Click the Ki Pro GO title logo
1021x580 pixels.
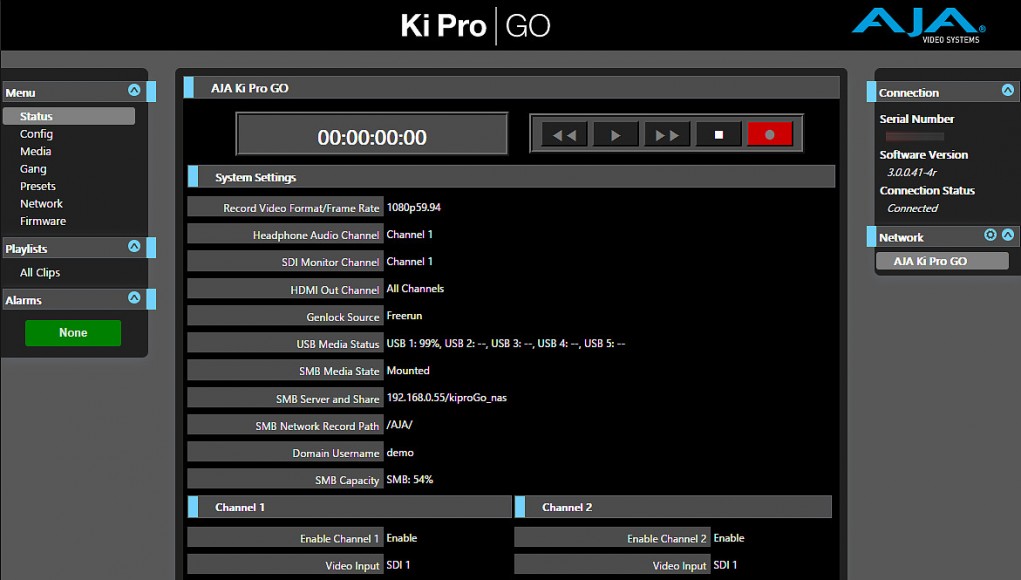[x=475, y=26]
